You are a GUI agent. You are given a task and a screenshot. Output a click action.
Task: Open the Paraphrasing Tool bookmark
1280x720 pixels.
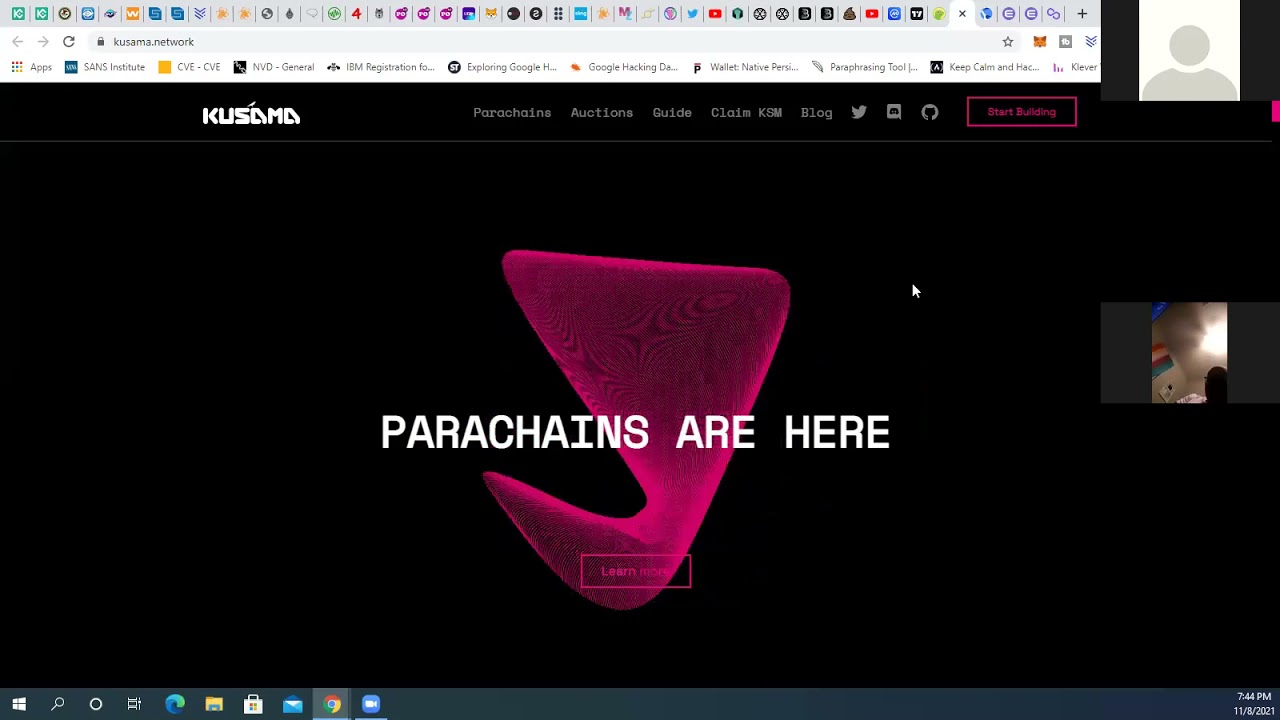click(x=865, y=67)
